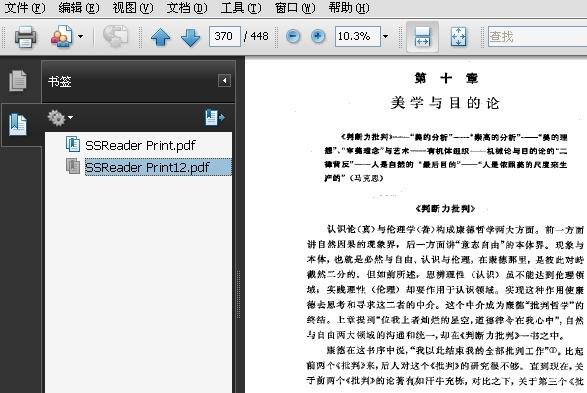Zoom in with the plus button
This screenshot has width=587, height=393.
(318, 36)
